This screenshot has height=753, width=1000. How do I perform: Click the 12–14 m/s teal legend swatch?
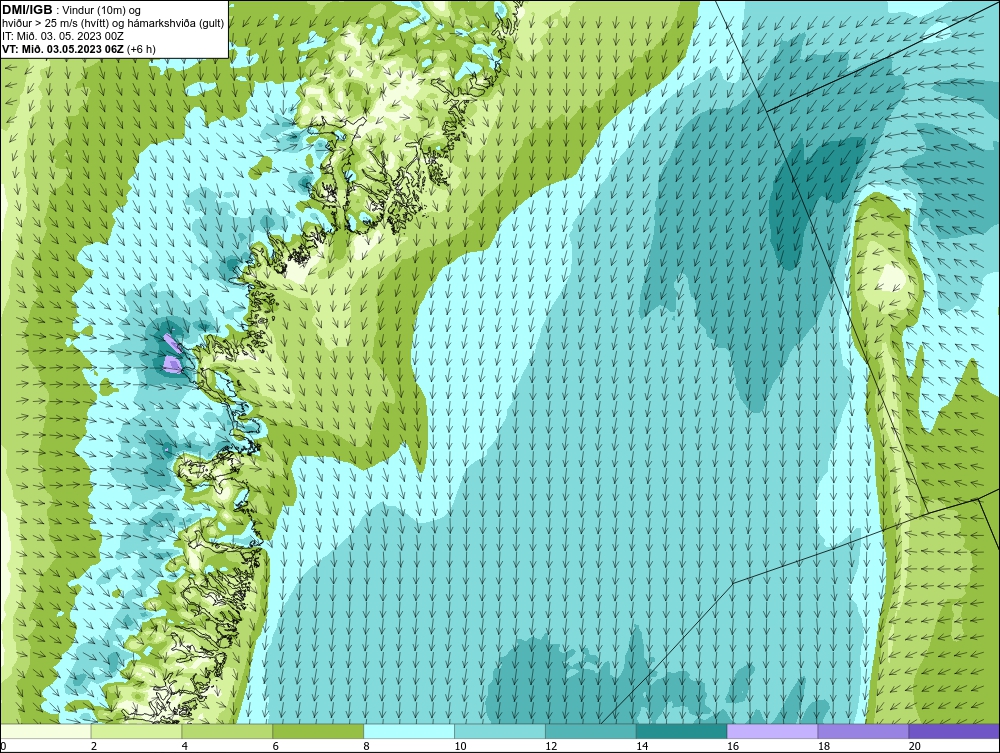coord(591,731)
